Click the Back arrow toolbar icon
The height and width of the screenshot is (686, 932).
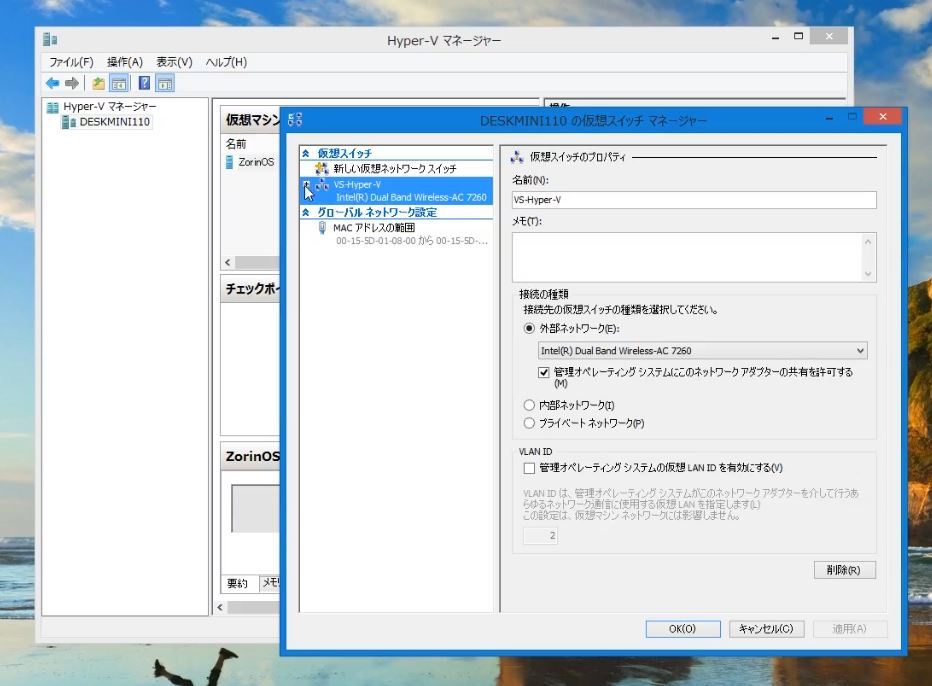52,84
